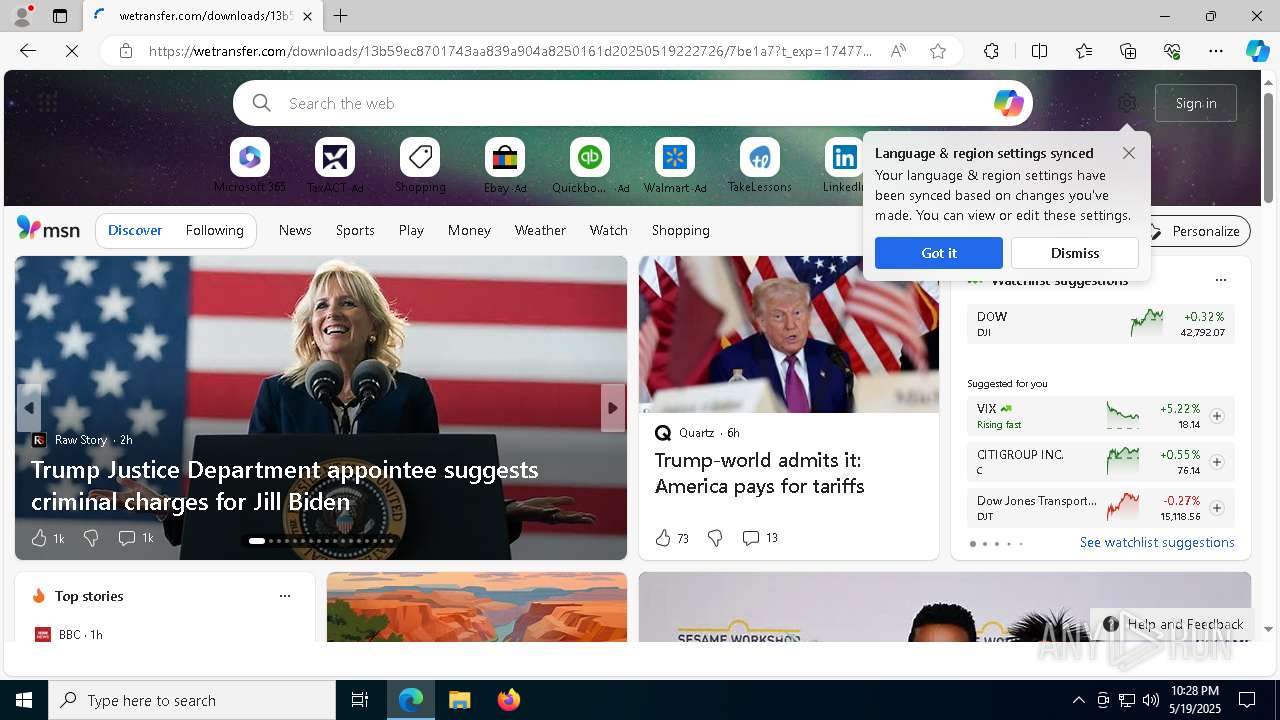Open the News menu item
The height and width of the screenshot is (720, 1280).
coord(295,230)
